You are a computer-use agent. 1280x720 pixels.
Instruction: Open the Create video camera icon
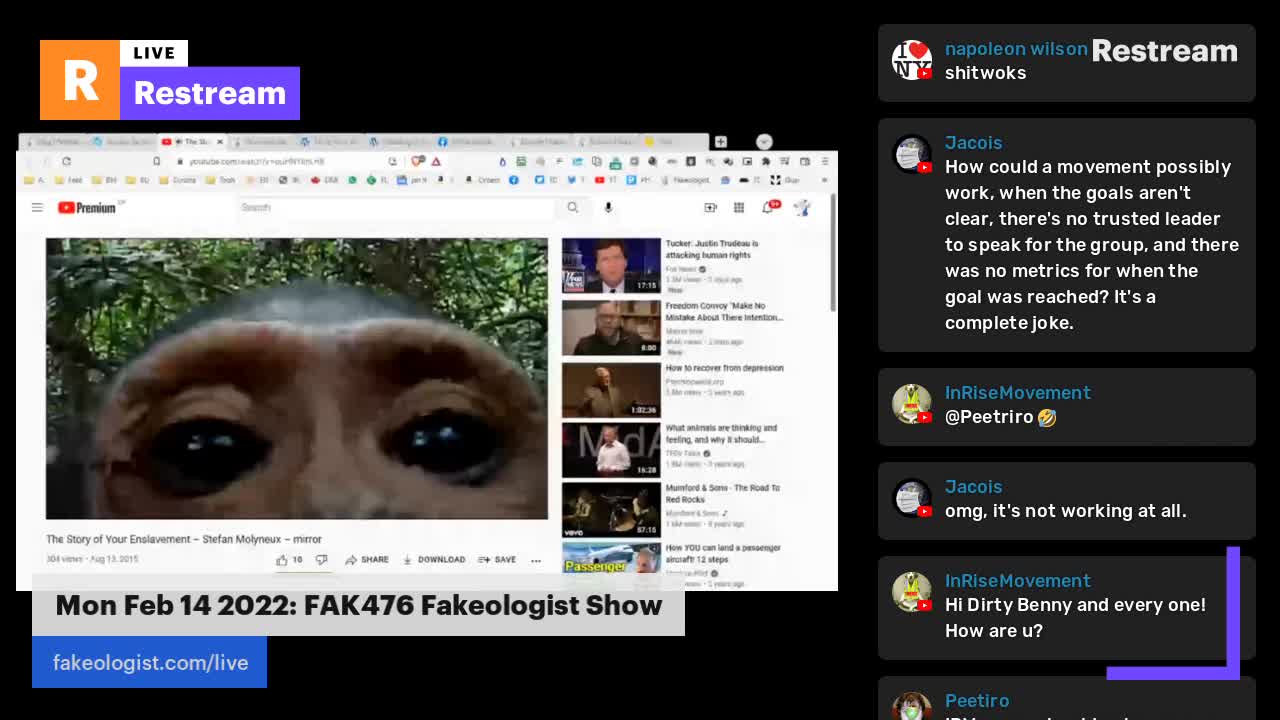click(710, 208)
